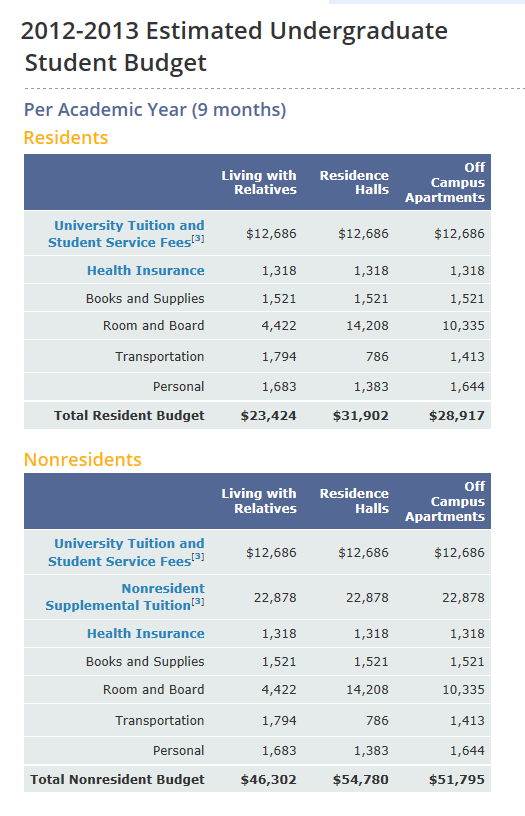Select Residents Living with Relatives column header
This screenshot has width=525, height=816.
[259, 182]
